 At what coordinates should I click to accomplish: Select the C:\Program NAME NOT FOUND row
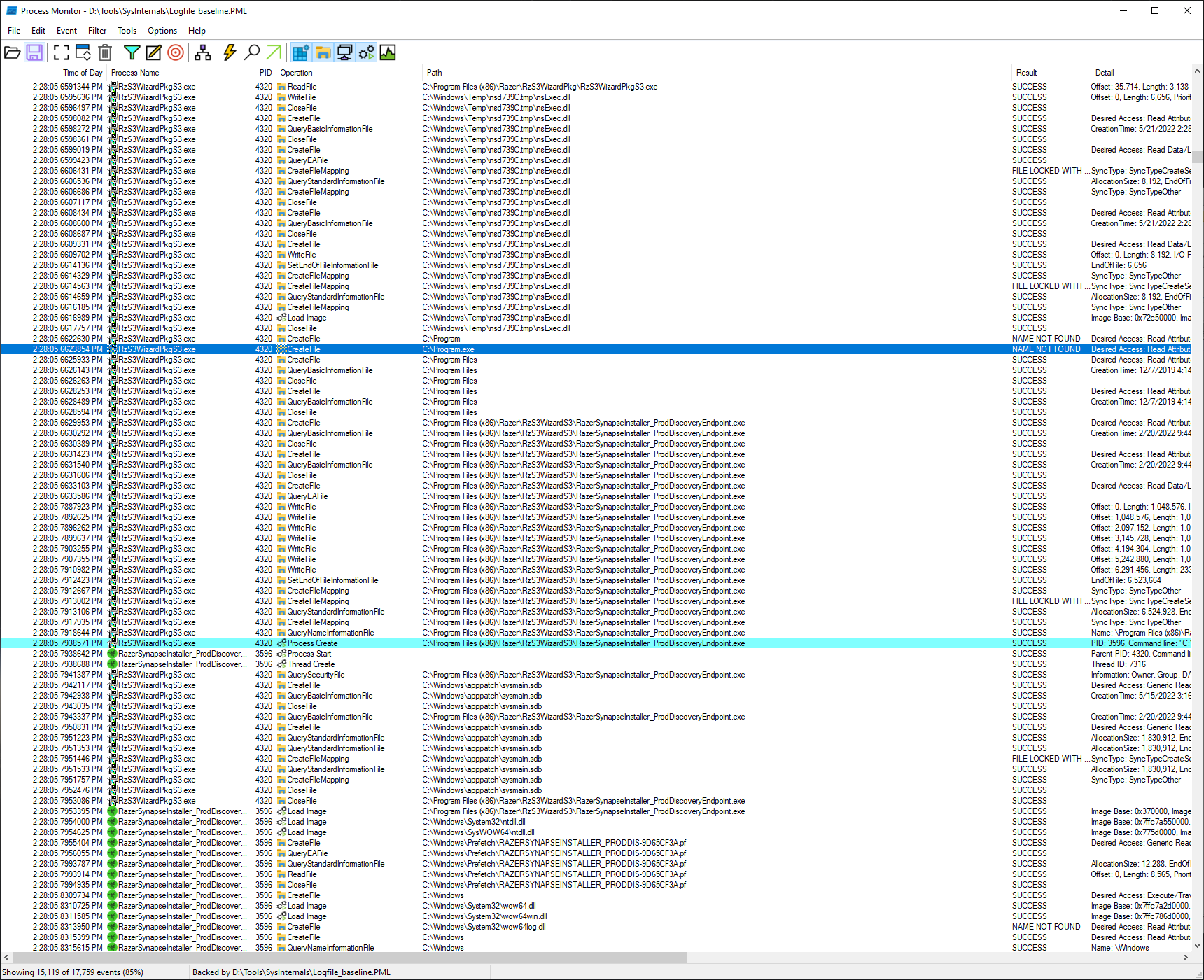pyautogui.click(x=596, y=339)
